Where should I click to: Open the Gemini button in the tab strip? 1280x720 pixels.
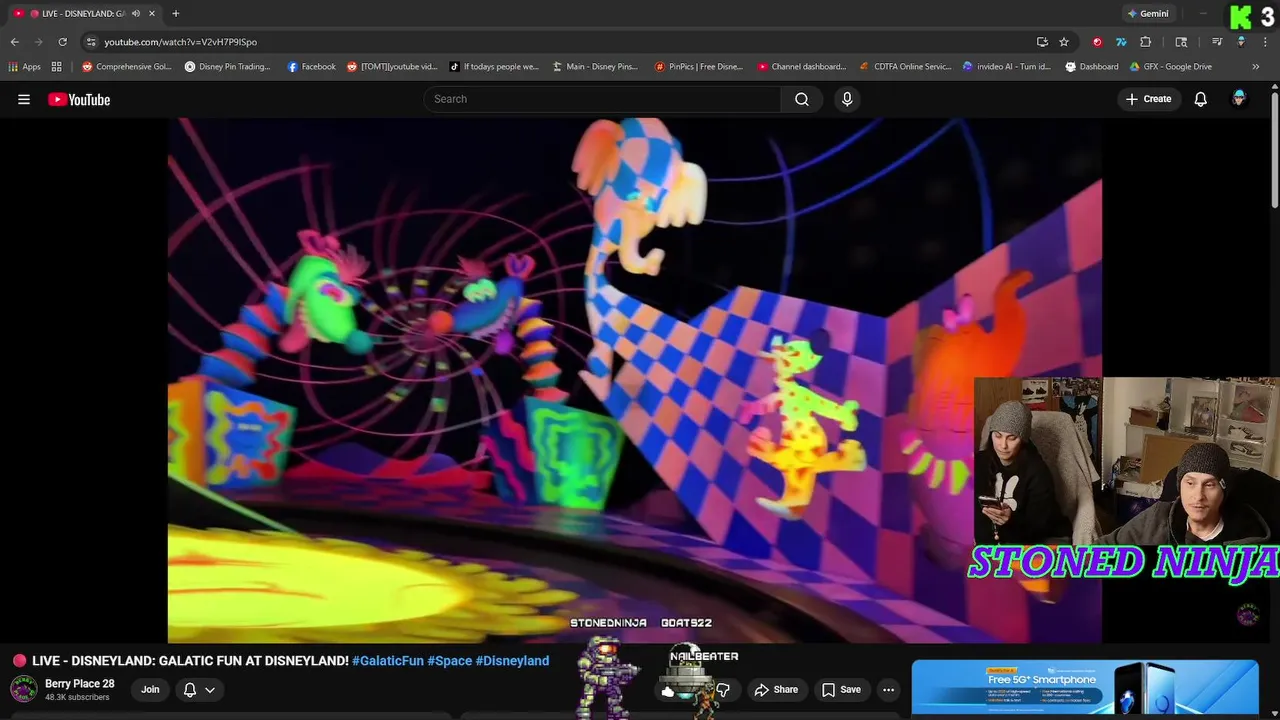pyautogui.click(x=1148, y=14)
